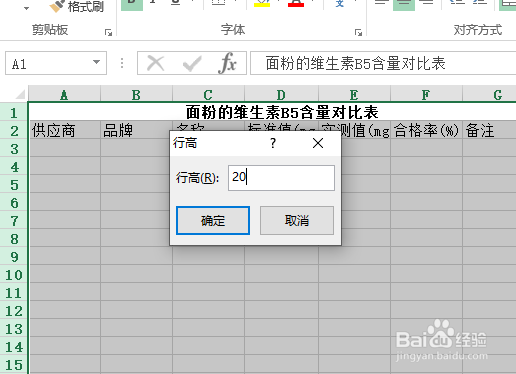Click the cell labeled 供应商
This screenshot has height=374, width=516.
[x=65, y=130]
